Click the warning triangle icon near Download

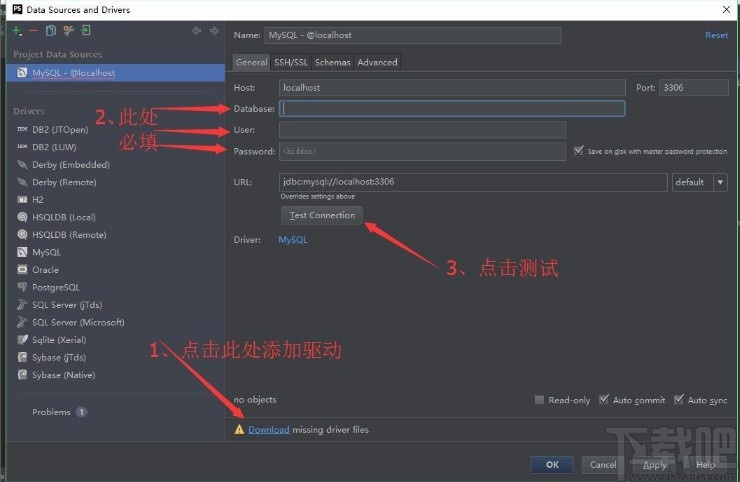(239, 430)
